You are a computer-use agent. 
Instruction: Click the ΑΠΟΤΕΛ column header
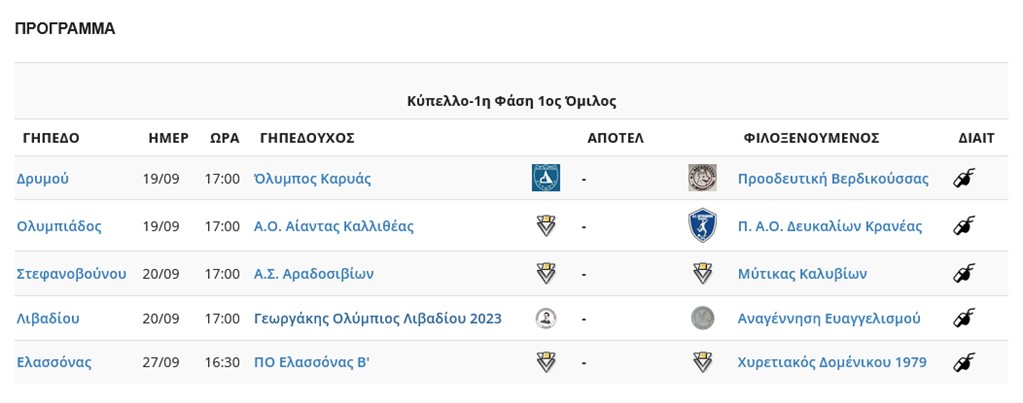pos(615,138)
